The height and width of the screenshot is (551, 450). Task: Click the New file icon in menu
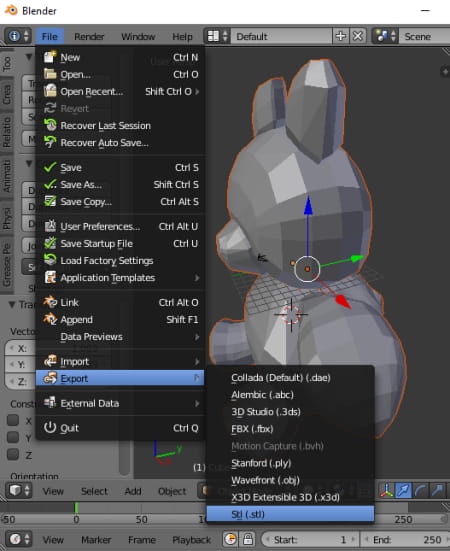[50, 57]
